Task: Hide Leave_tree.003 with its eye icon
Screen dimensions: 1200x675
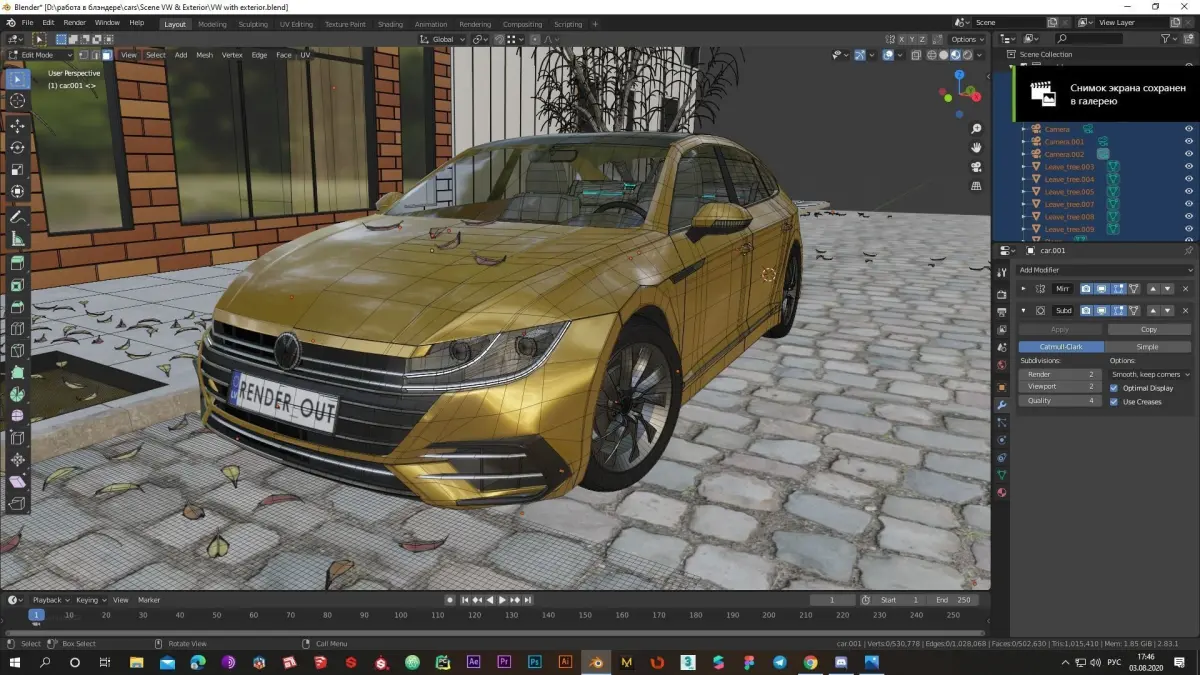Action: coord(1189,167)
